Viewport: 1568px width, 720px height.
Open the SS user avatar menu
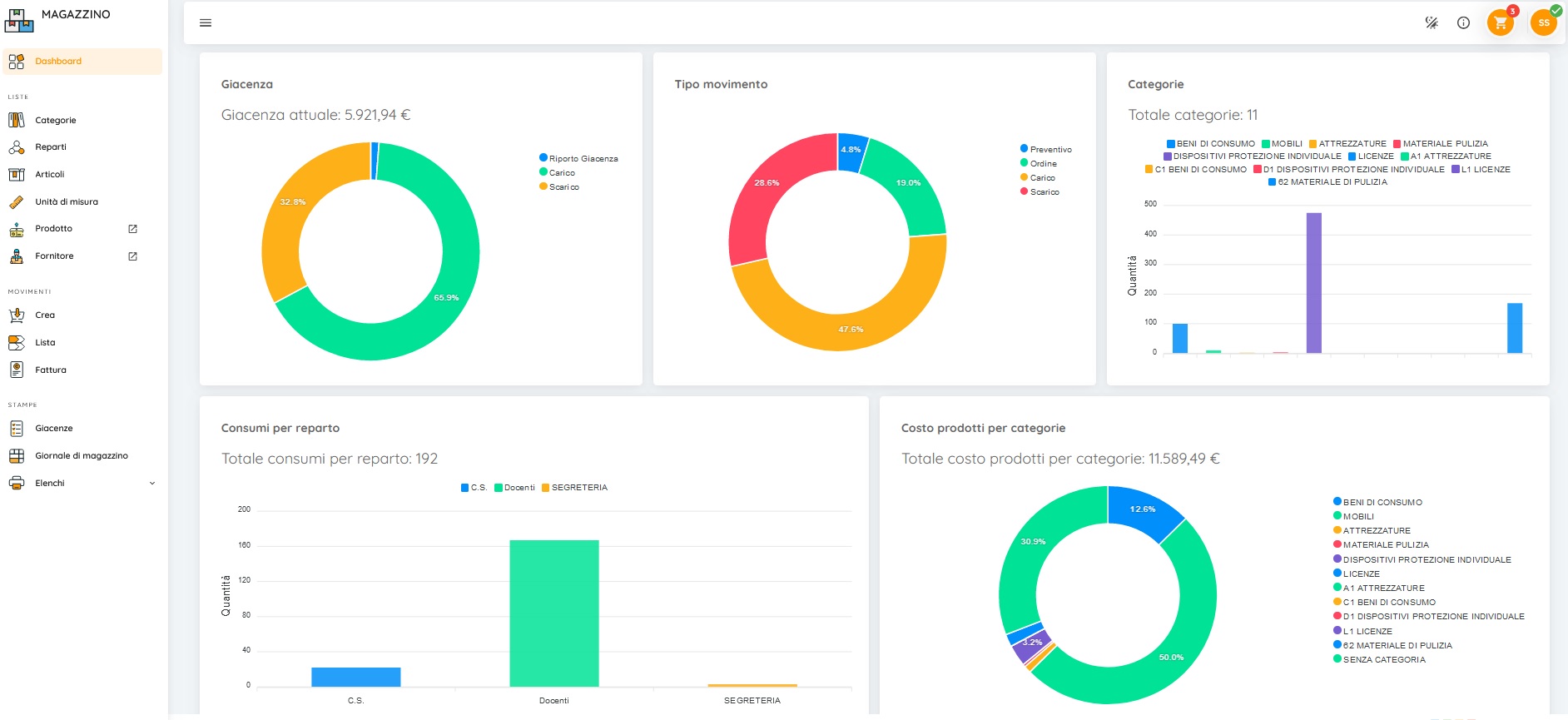pyautogui.click(x=1543, y=23)
